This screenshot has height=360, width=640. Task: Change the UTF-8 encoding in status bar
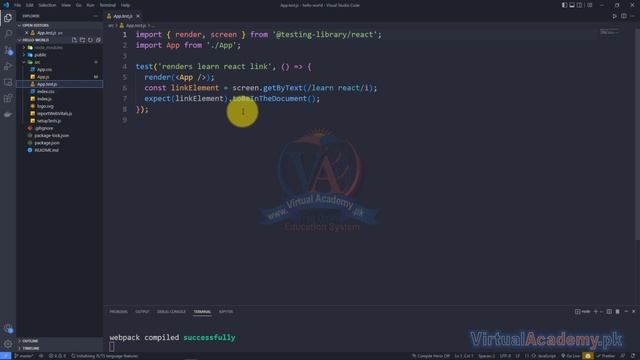click(x=505, y=356)
